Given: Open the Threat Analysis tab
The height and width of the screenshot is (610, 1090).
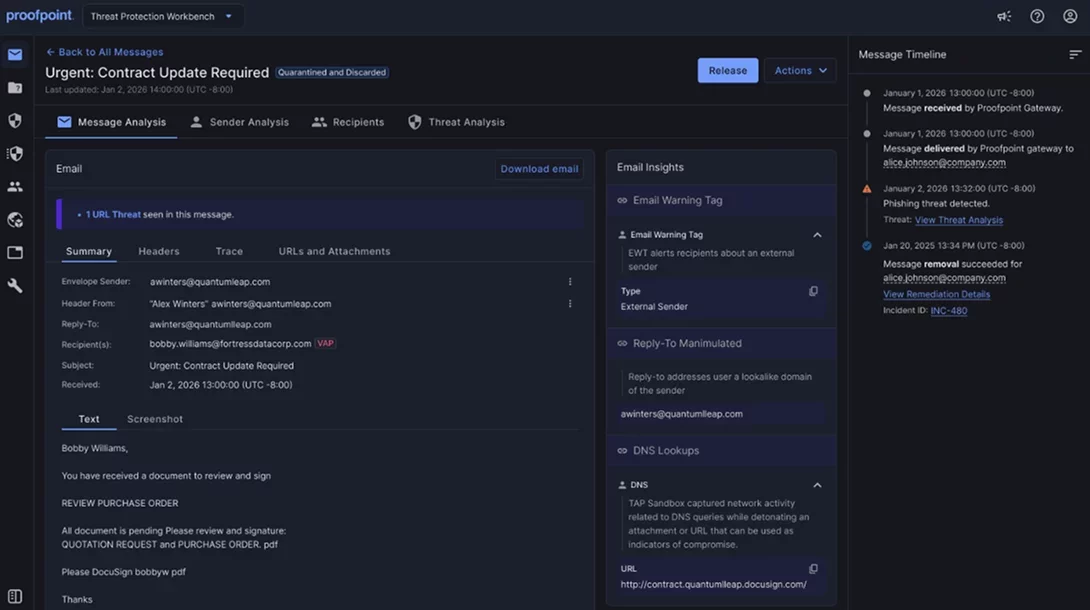Looking at the screenshot, I should tap(456, 122).
